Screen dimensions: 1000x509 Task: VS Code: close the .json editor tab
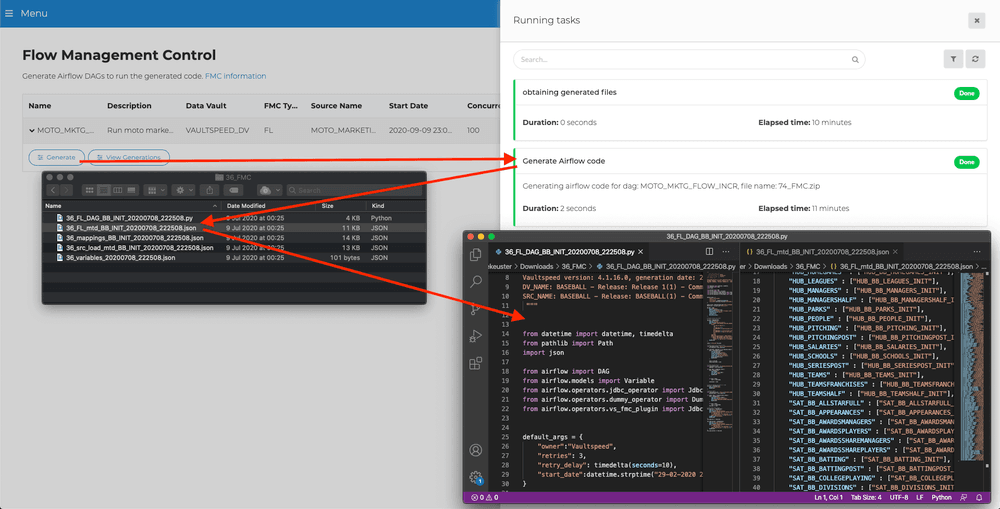tap(895, 252)
